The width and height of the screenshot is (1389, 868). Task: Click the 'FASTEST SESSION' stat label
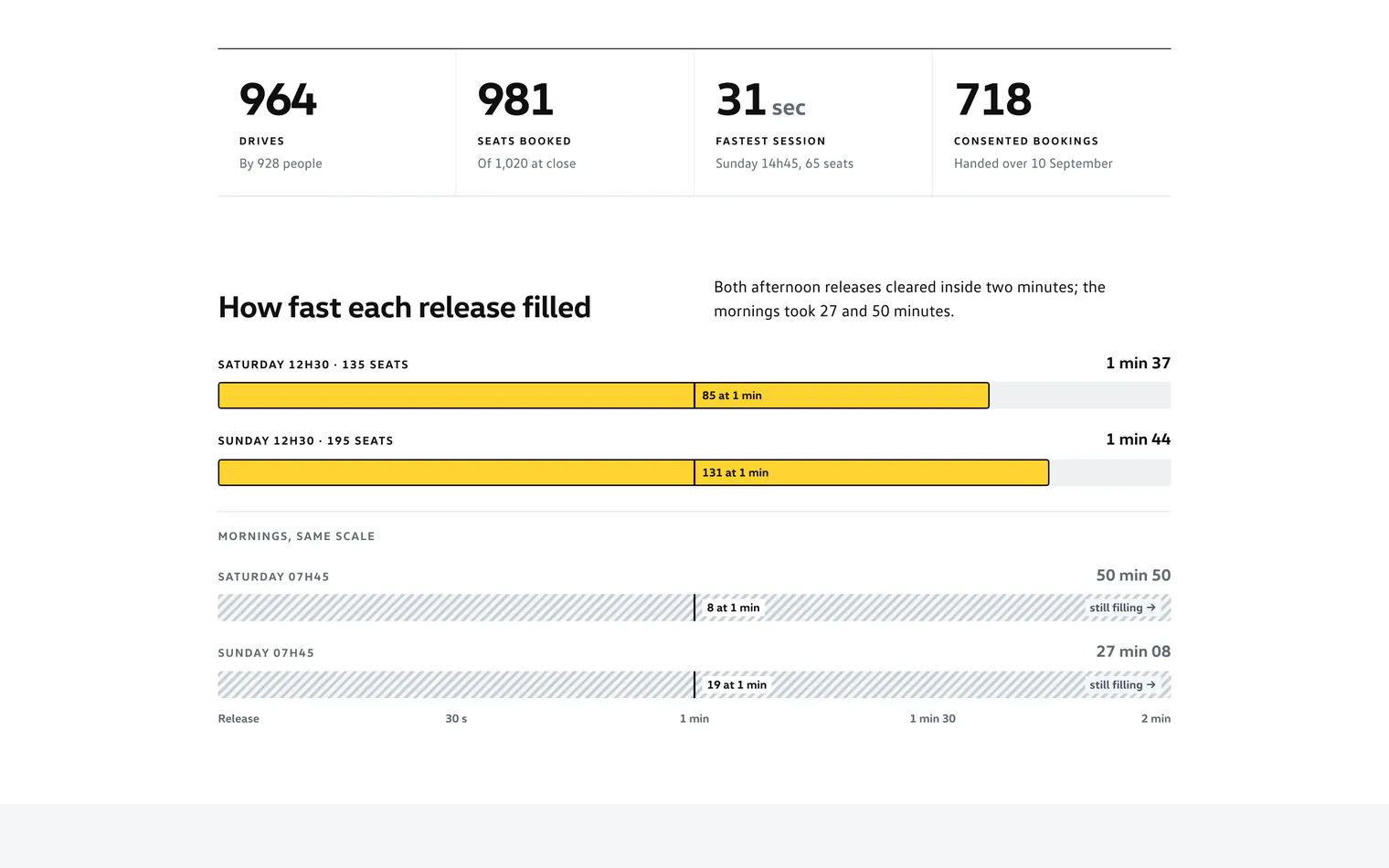click(x=770, y=142)
